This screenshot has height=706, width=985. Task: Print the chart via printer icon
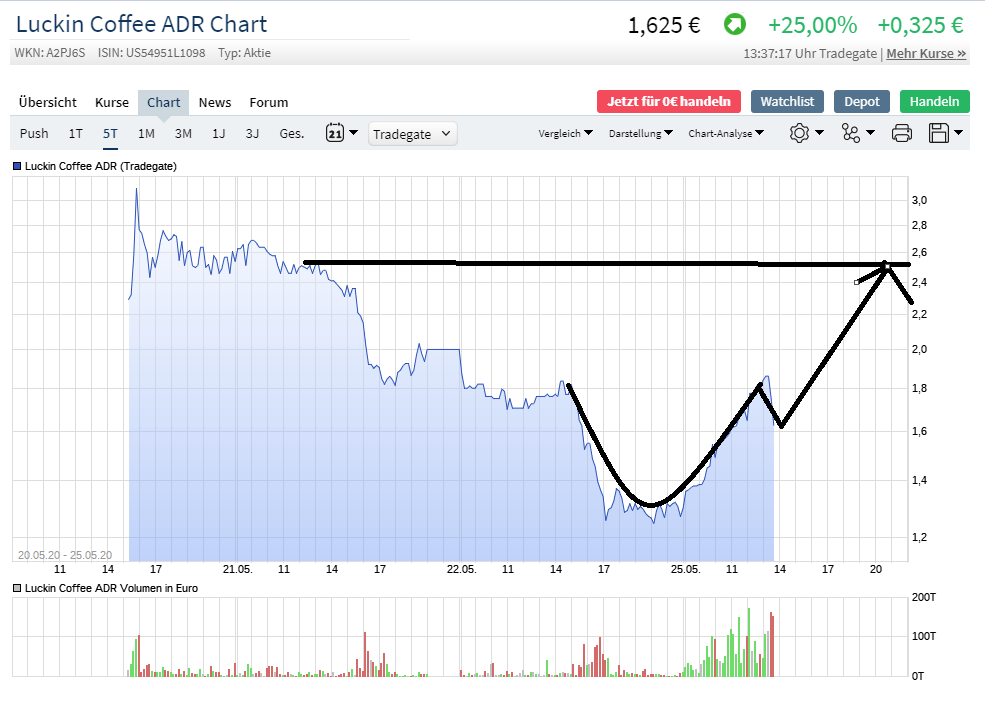coord(901,133)
